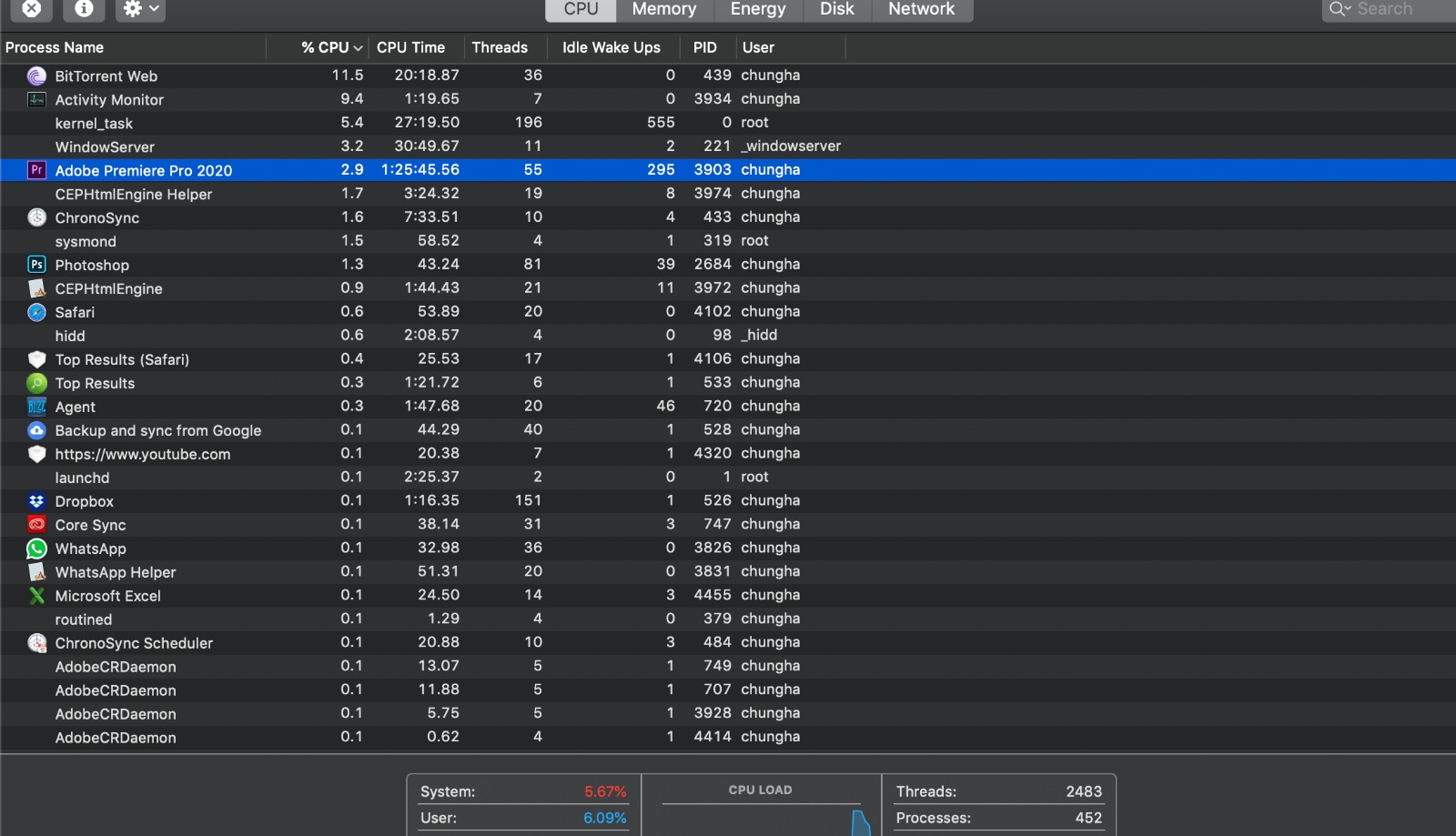1456x836 pixels.
Task: Select the Adobe Premiere Pro 2020 icon
Action: (36, 170)
